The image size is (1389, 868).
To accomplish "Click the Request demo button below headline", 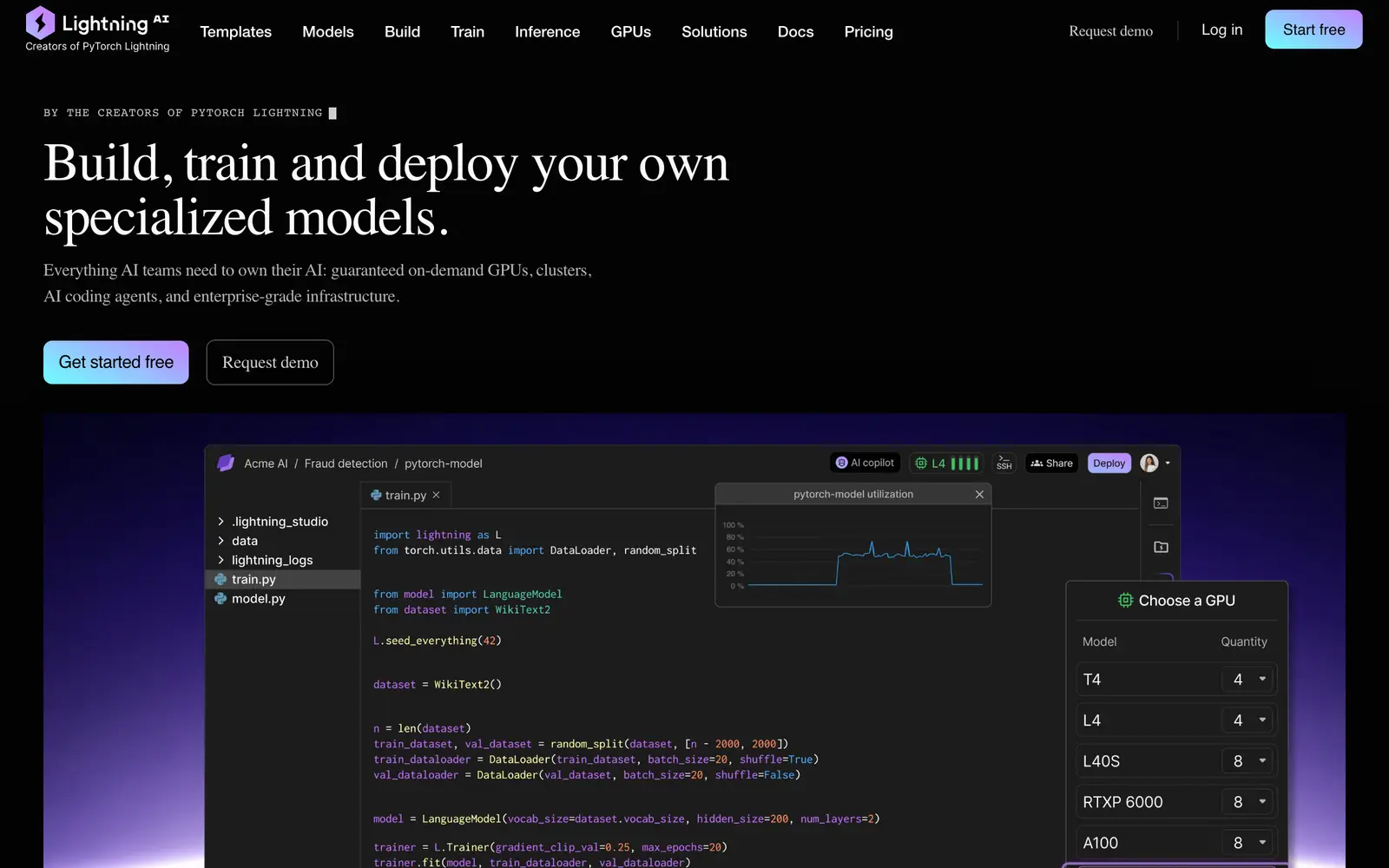I will pos(270,362).
